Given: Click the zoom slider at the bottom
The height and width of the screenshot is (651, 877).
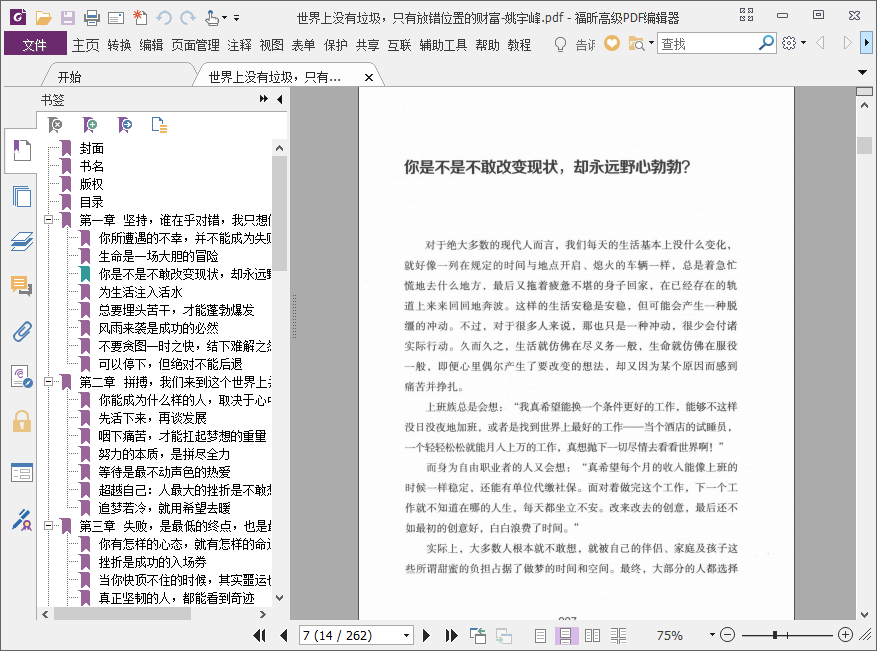Looking at the screenshot, I should click(789, 635).
